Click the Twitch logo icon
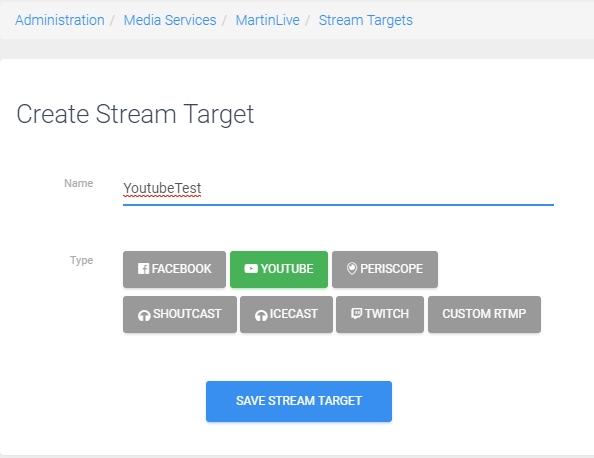Screen dimensions: 594x458 [x=356, y=313]
